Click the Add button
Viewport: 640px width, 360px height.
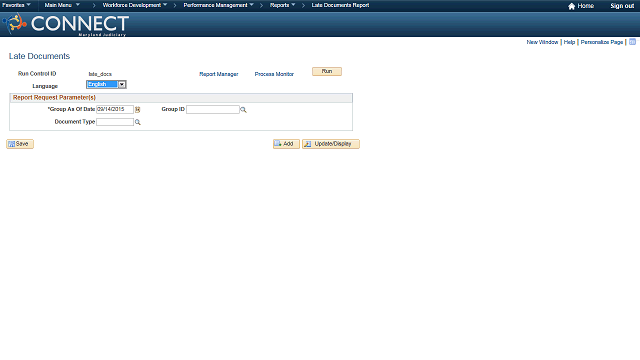[286, 144]
